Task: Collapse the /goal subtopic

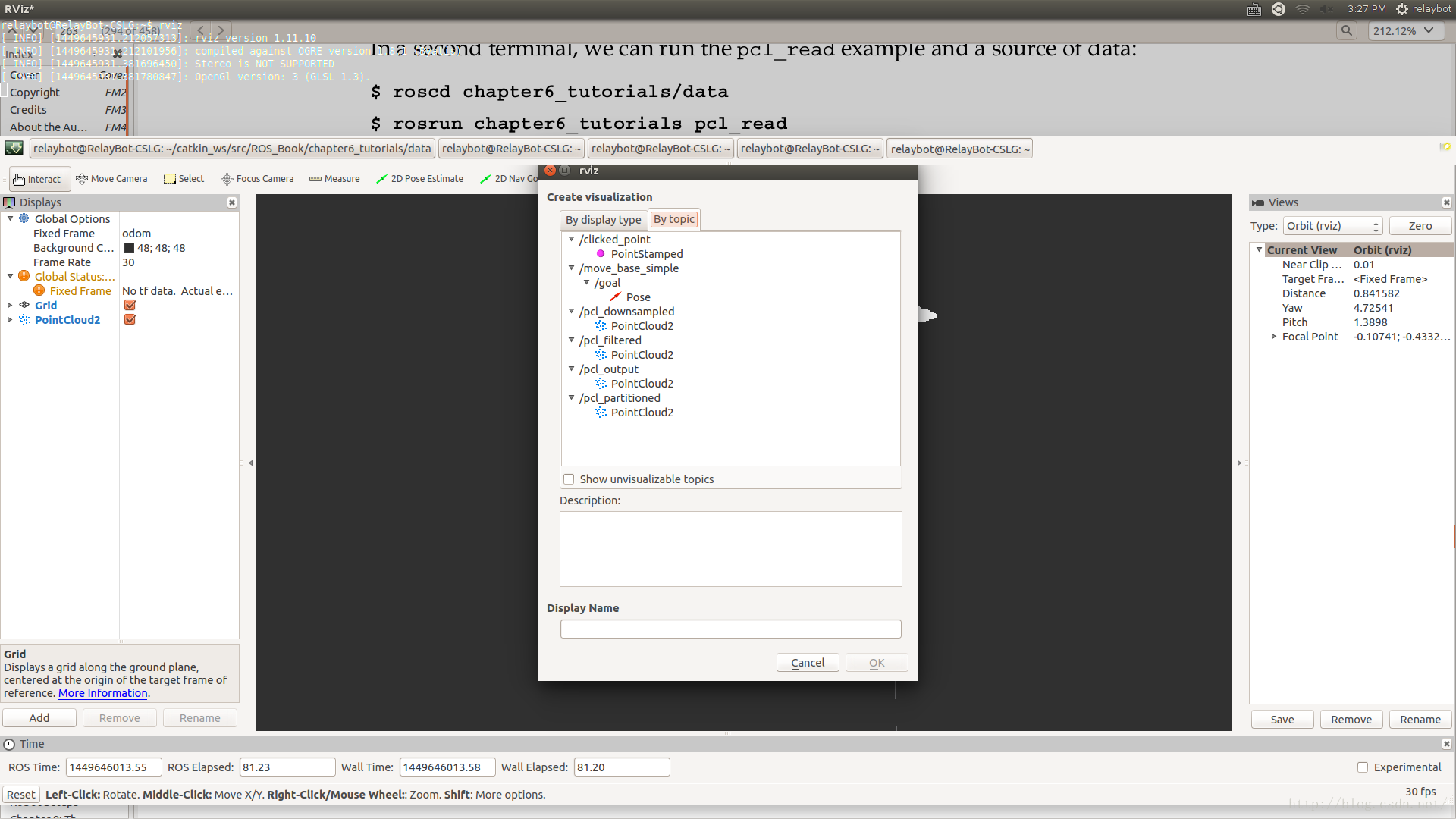Action: pos(586,282)
